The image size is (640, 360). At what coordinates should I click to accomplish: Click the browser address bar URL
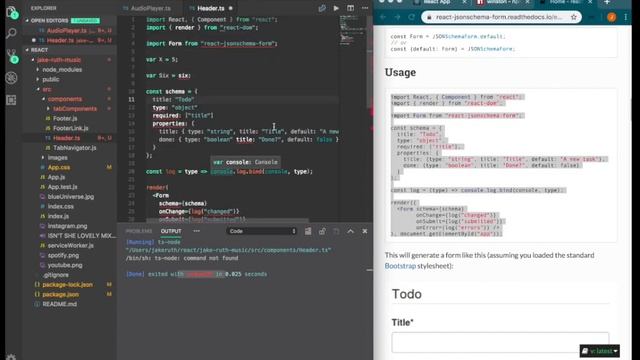499,17
